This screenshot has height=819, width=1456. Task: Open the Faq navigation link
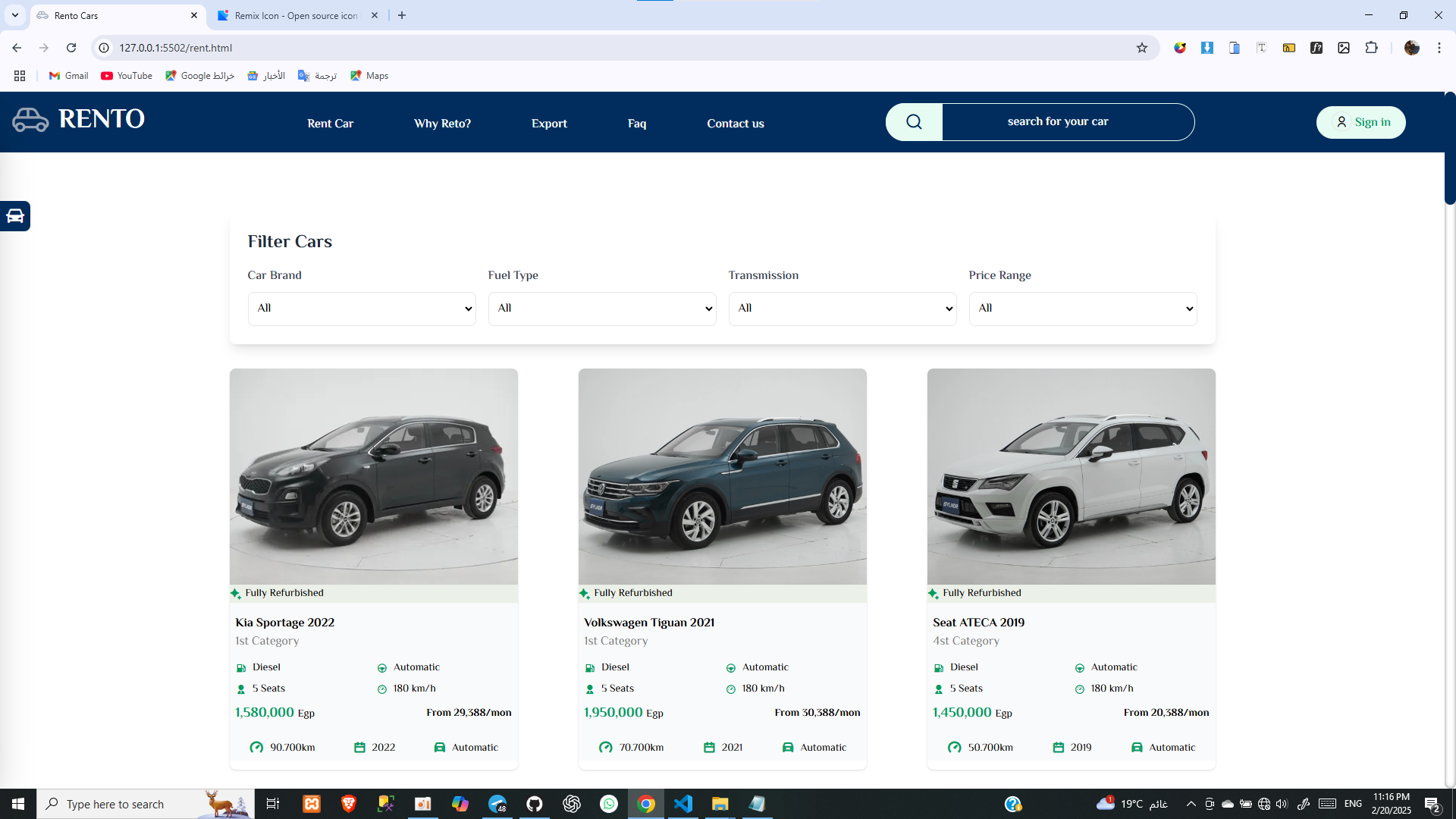[637, 124]
